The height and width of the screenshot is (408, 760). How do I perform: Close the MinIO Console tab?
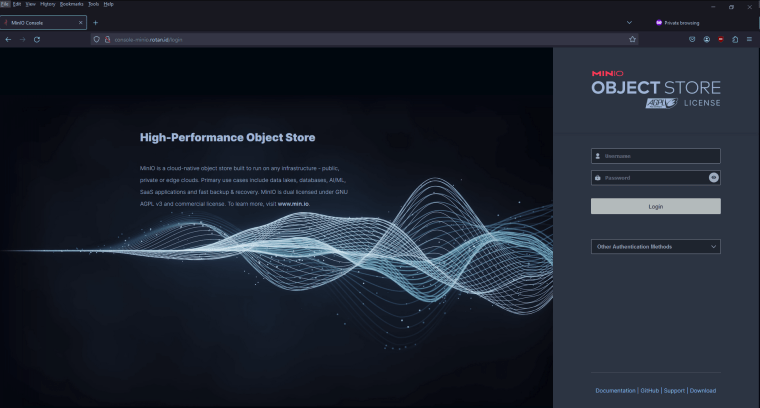(x=80, y=23)
